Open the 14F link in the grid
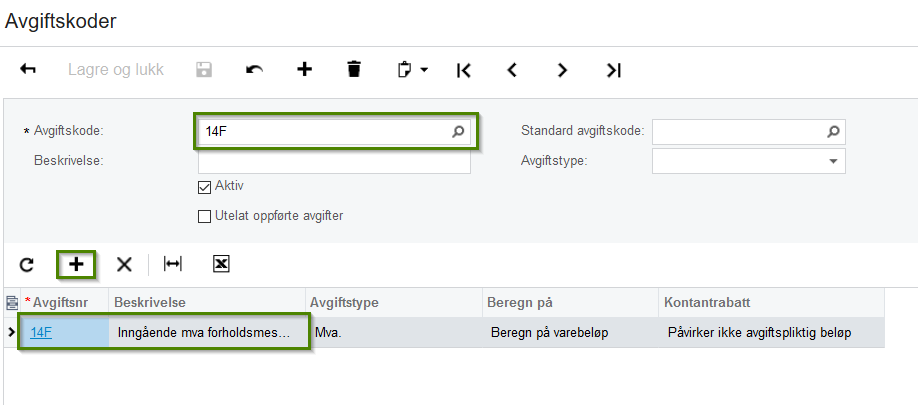Screen dimensions: 918x405 point(41,333)
